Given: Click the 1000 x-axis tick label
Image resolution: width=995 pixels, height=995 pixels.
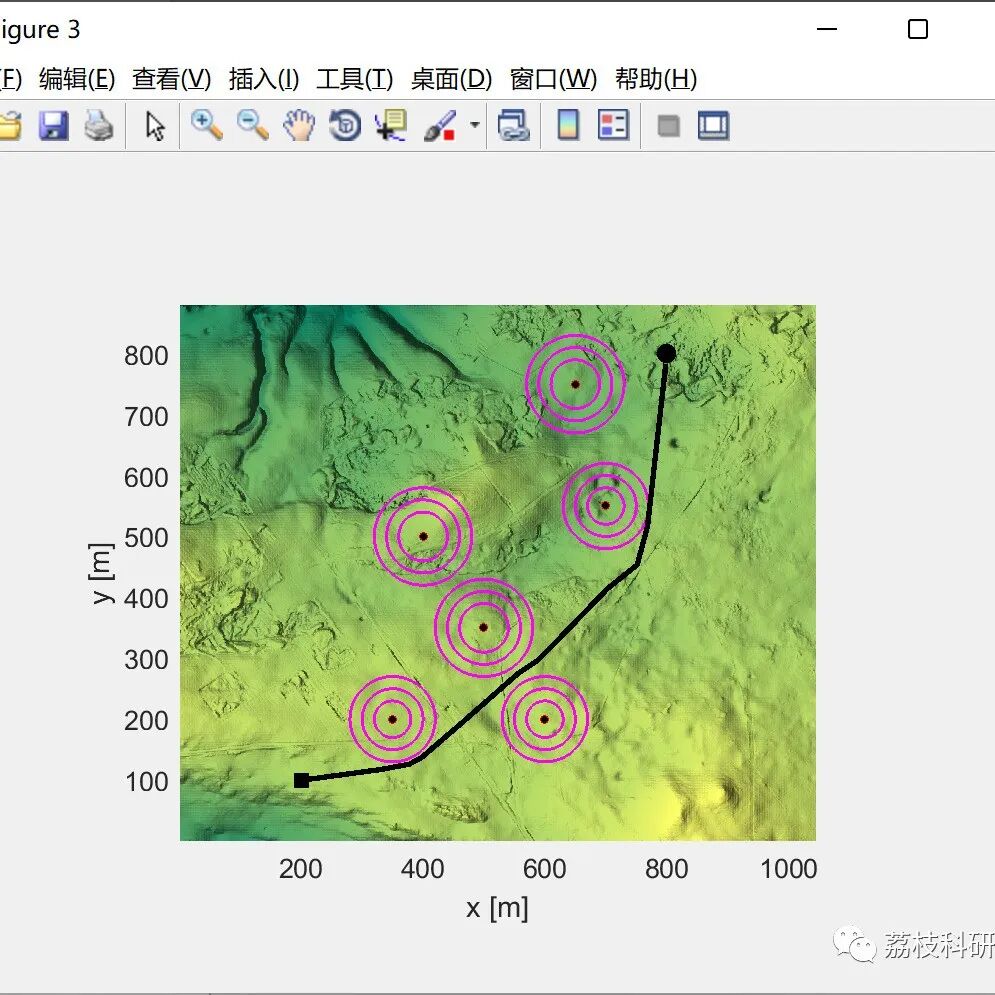Looking at the screenshot, I should click(788, 869).
